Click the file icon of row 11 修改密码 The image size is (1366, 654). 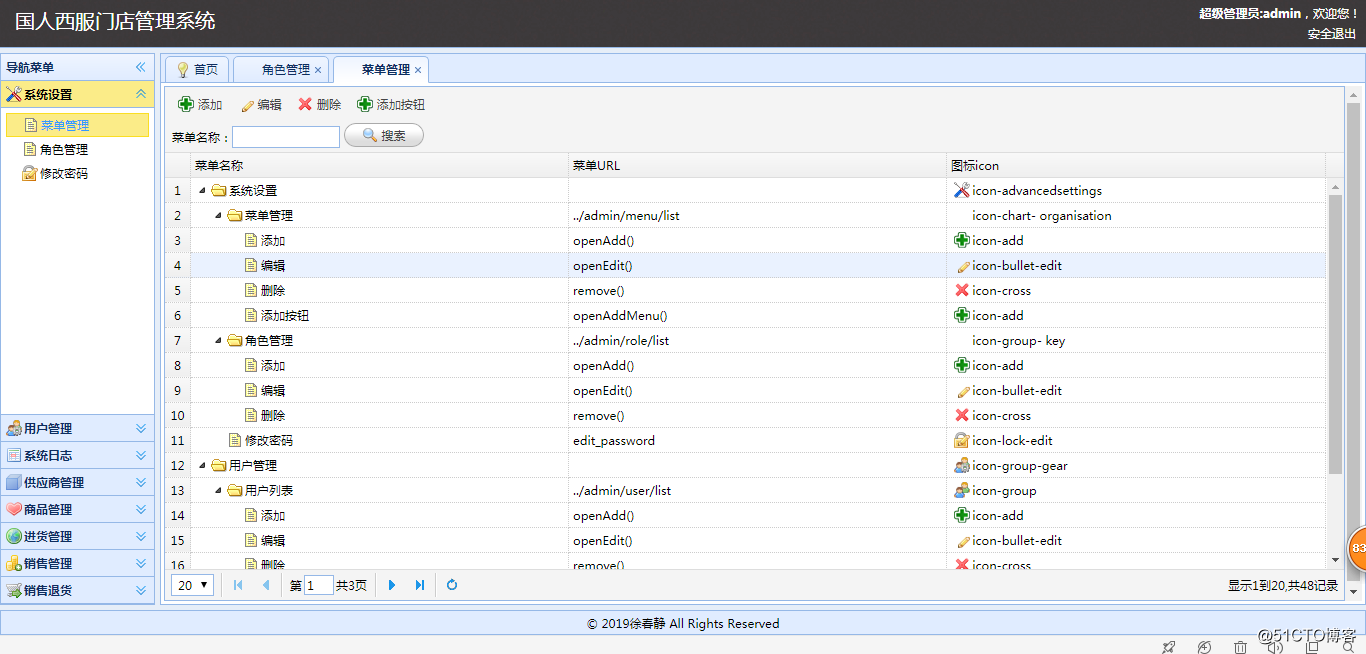pyautogui.click(x=235, y=440)
